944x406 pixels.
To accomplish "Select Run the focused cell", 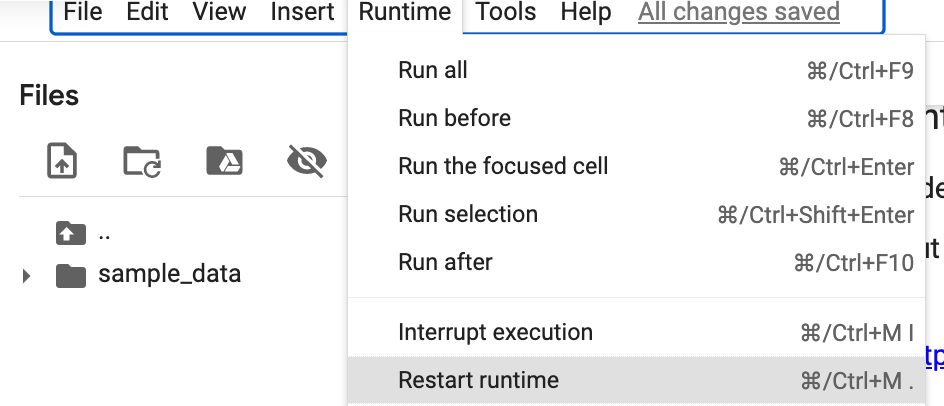I will point(636,166).
